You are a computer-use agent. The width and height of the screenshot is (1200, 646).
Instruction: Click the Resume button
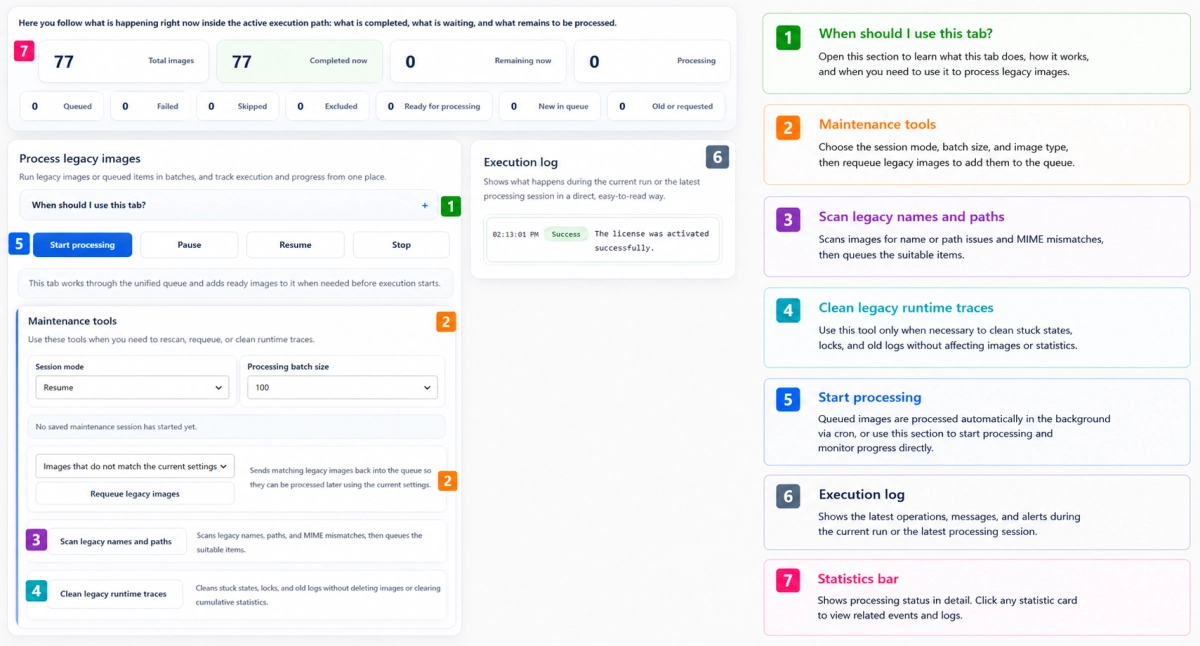click(x=295, y=245)
